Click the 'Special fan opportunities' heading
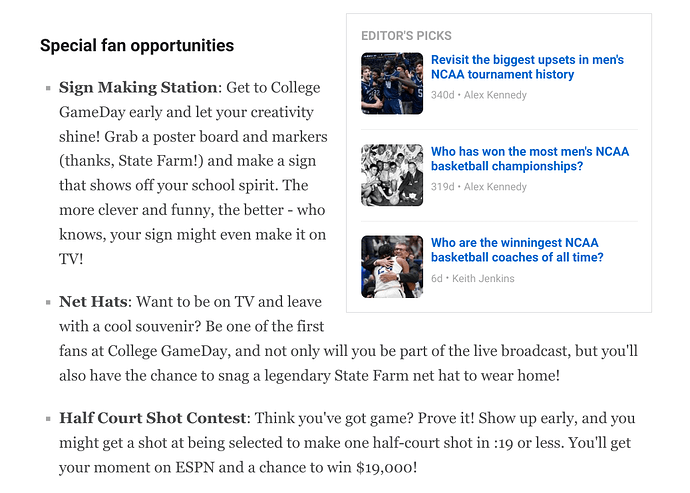The width and height of the screenshot is (690, 493). 137,45
